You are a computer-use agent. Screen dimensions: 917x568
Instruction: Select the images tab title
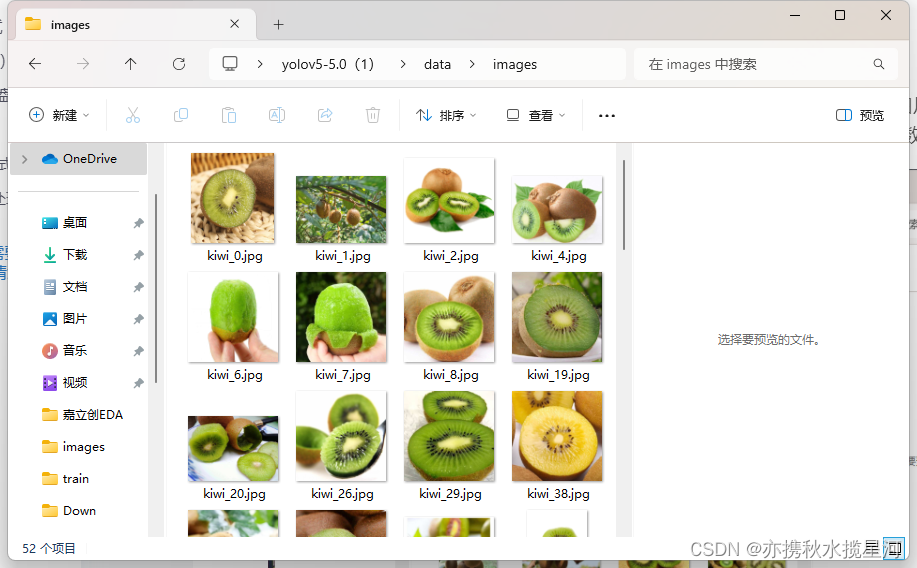[70, 25]
